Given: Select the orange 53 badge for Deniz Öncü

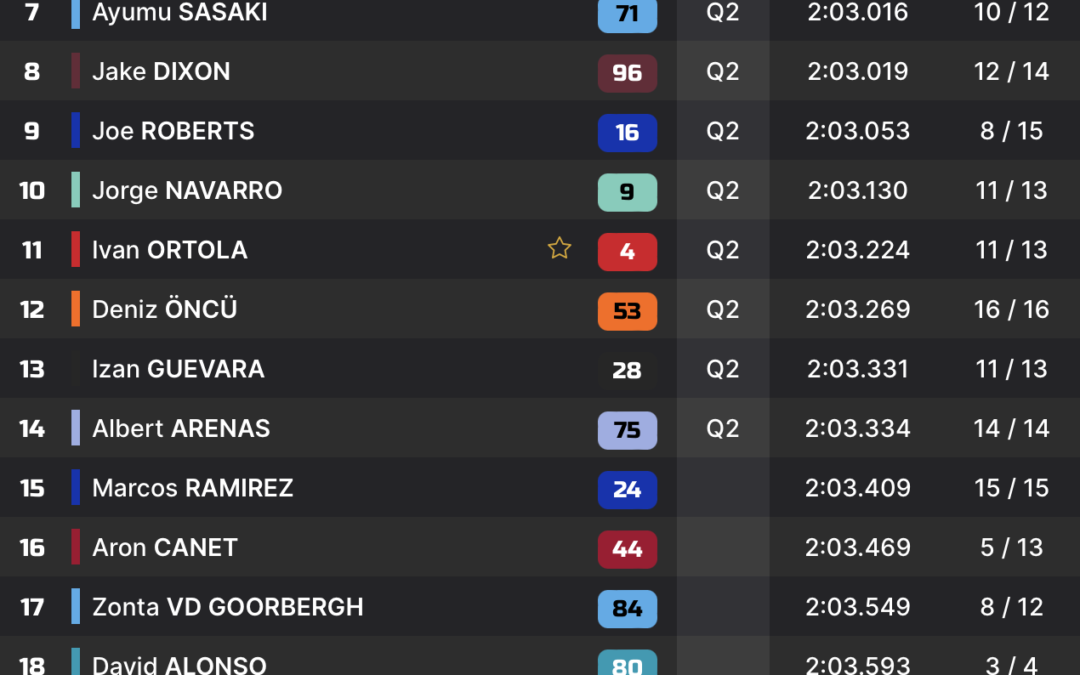Looking at the screenshot, I should click(627, 311).
